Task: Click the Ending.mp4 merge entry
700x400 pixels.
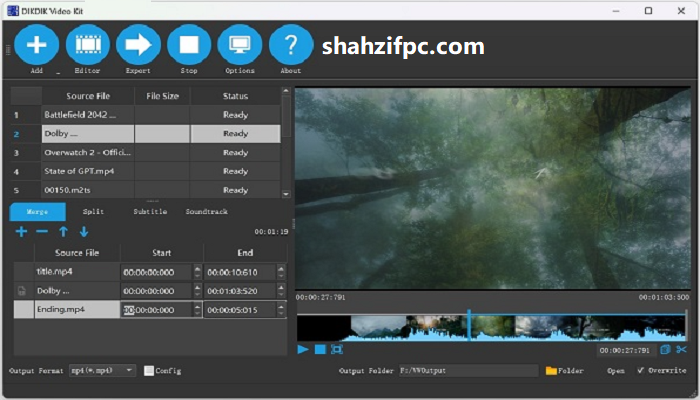Action: point(77,309)
